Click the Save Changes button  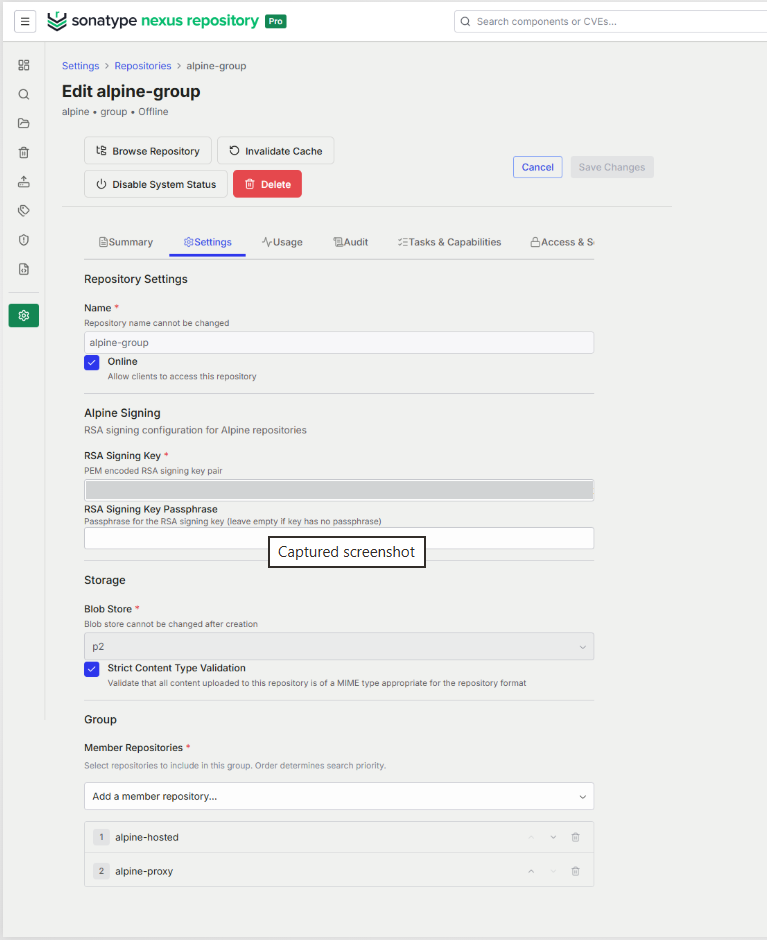coord(612,167)
